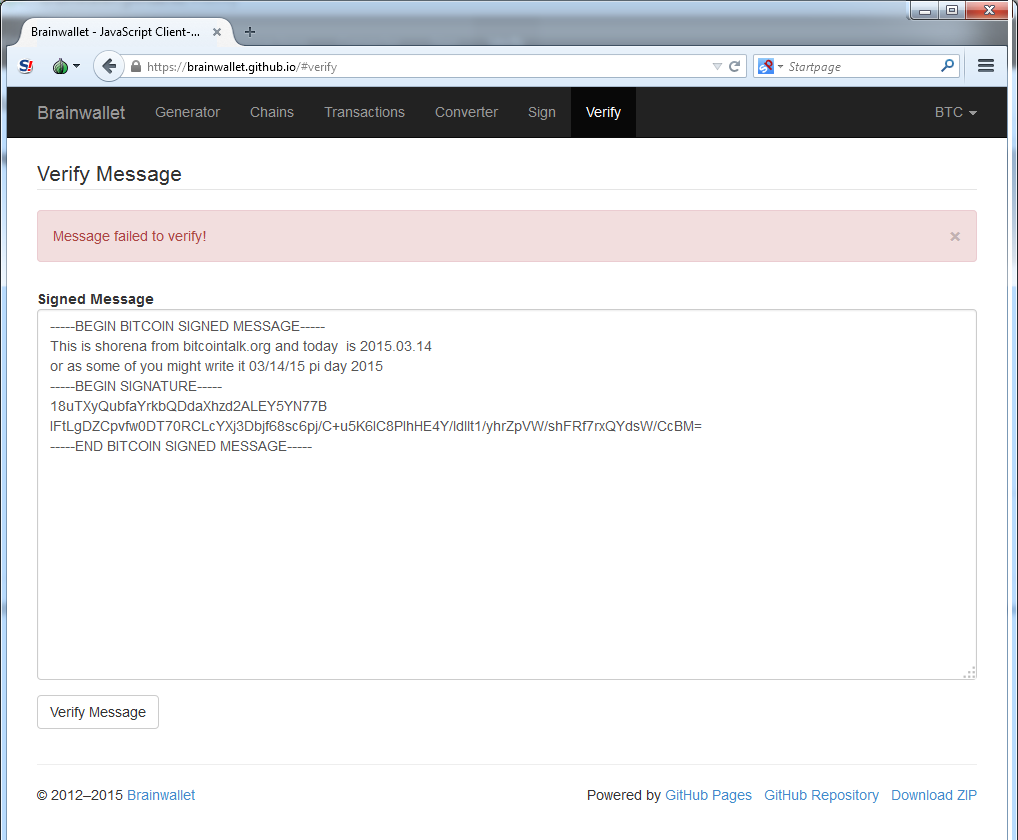Open the Tor onion button menu
Image resolution: width=1018 pixels, height=840 pixels.
coord(66,66)
